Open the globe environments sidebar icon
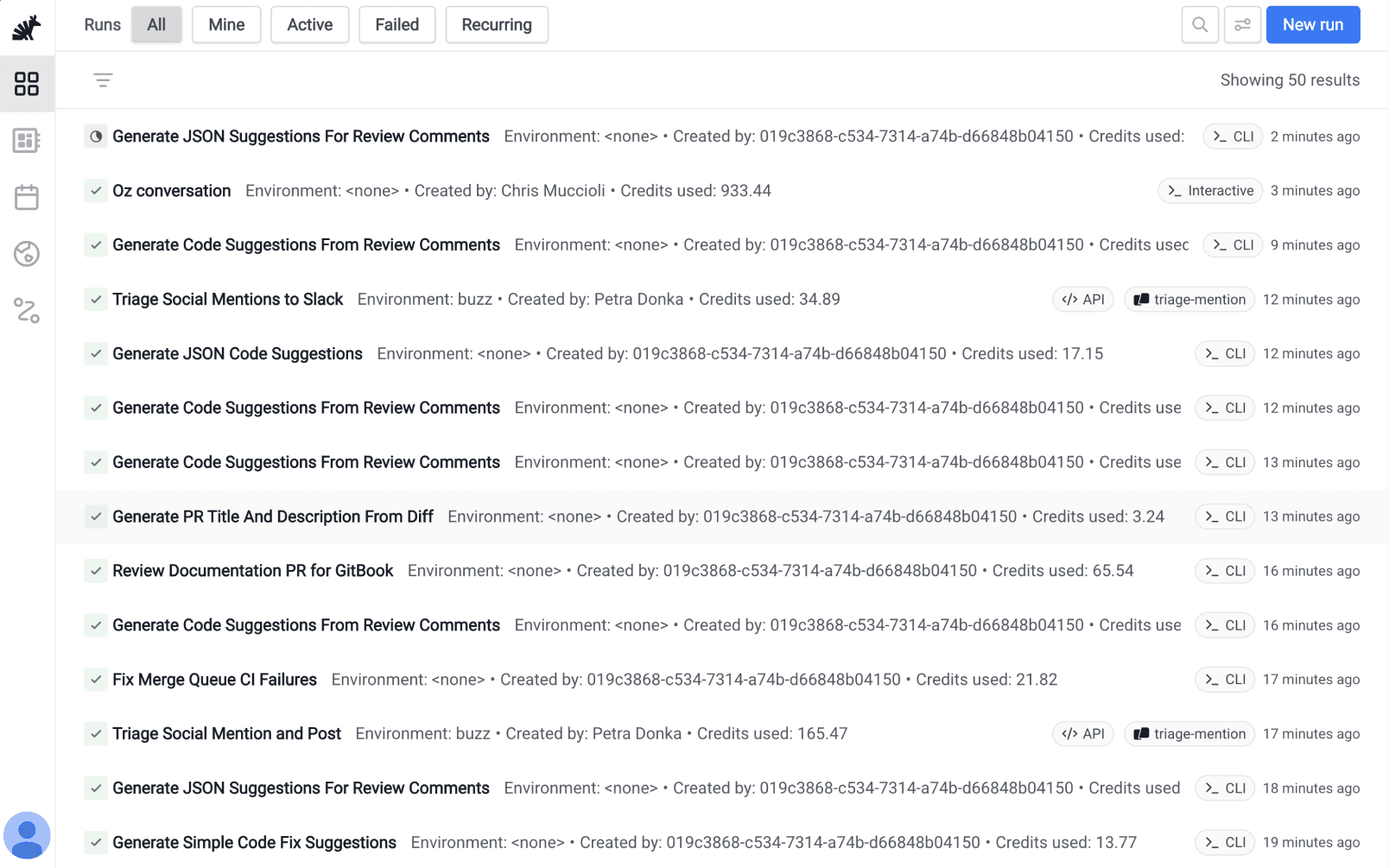Image resolution: width=1389 pixels, height=868 pixels. coord(27,254)
